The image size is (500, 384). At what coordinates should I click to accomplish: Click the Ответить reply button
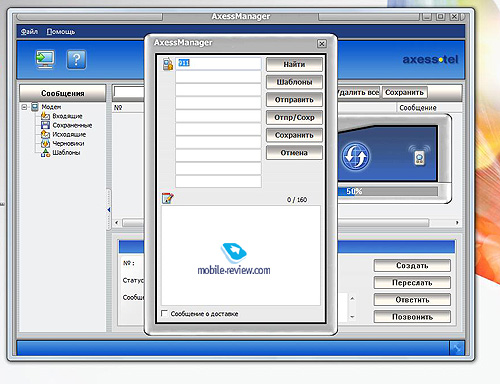(x=412, y=300)
